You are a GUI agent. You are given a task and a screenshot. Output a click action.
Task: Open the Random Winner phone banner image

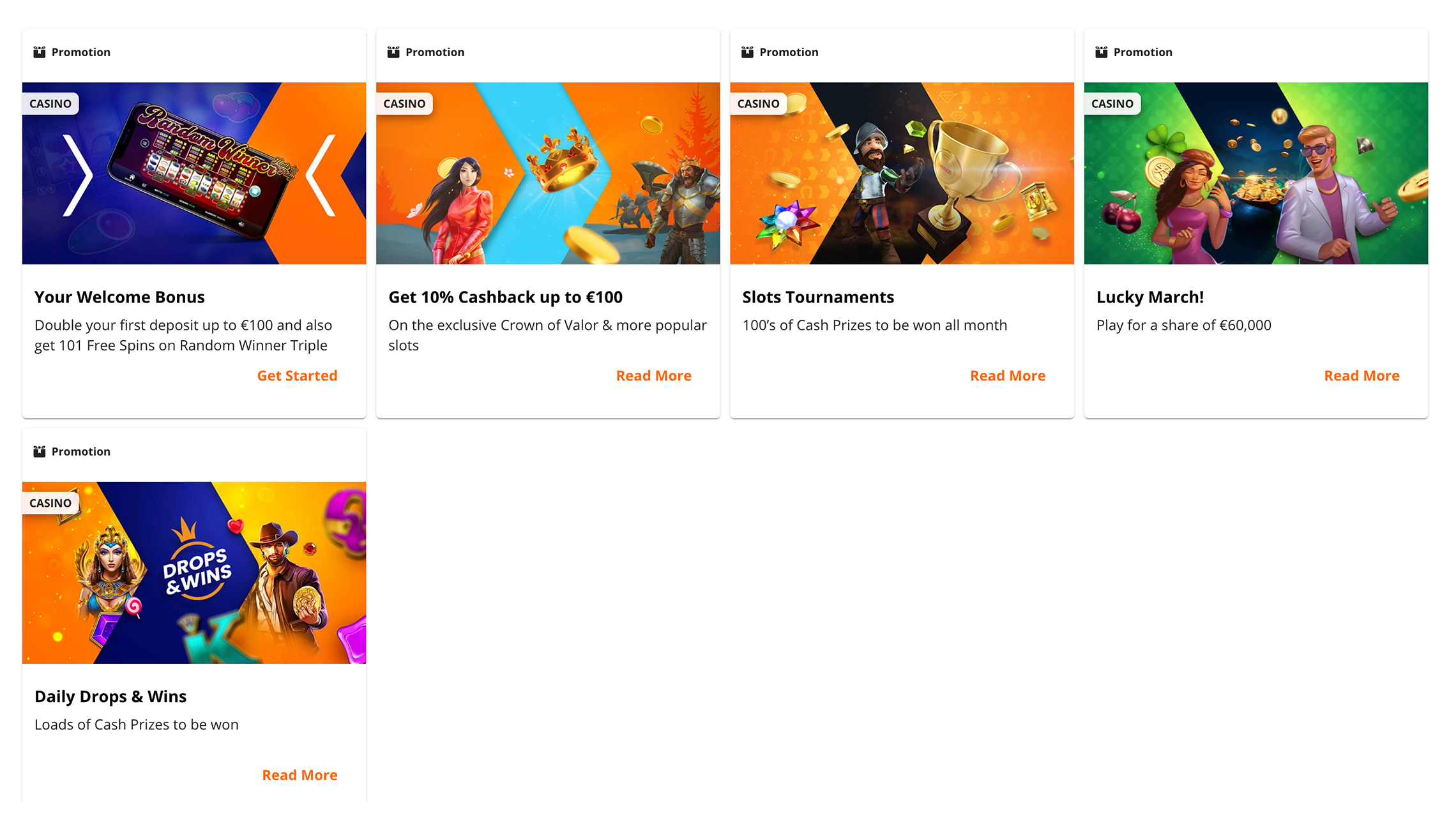[x=194, y=173]
